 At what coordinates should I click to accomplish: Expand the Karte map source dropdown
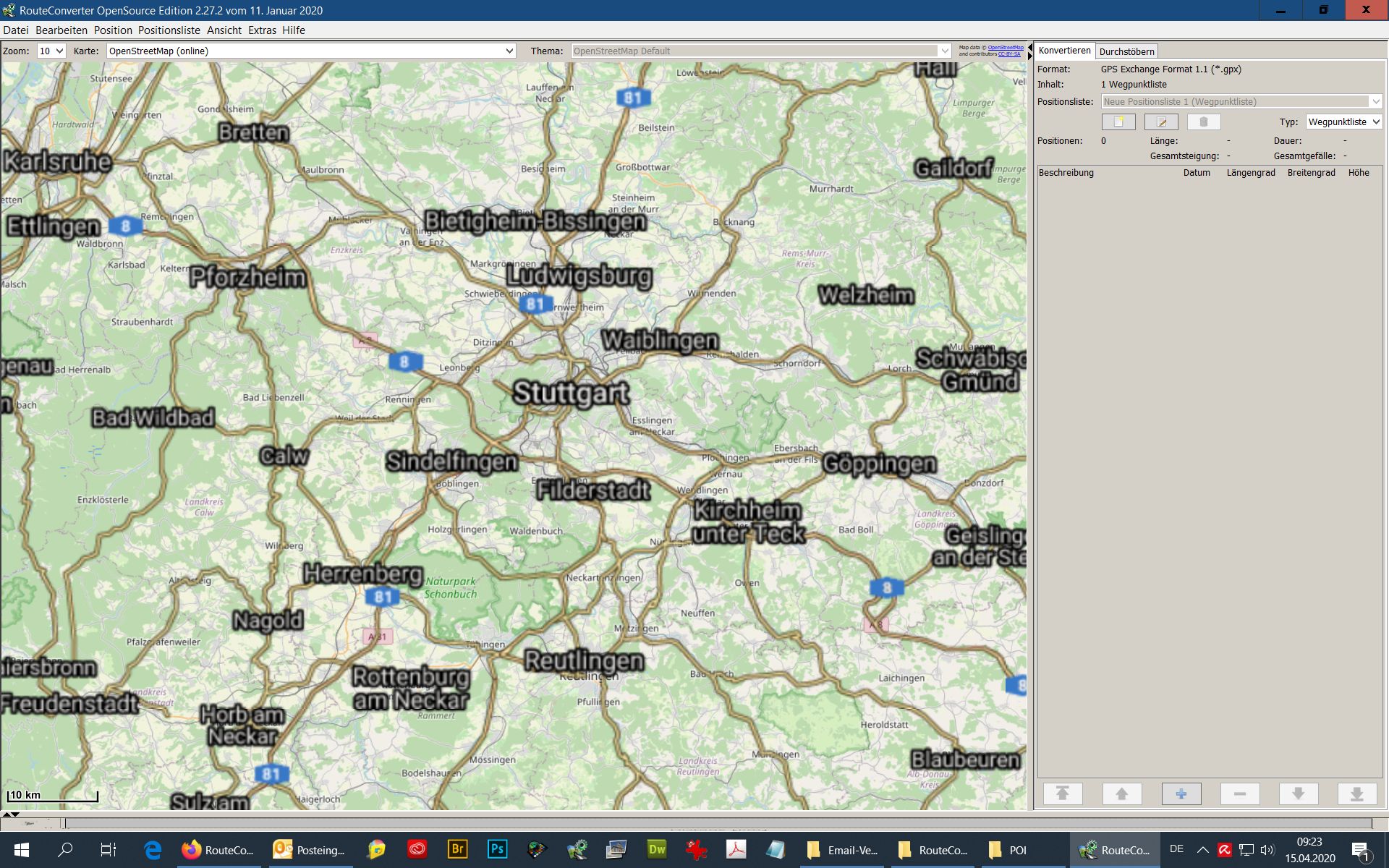[509, 51]
